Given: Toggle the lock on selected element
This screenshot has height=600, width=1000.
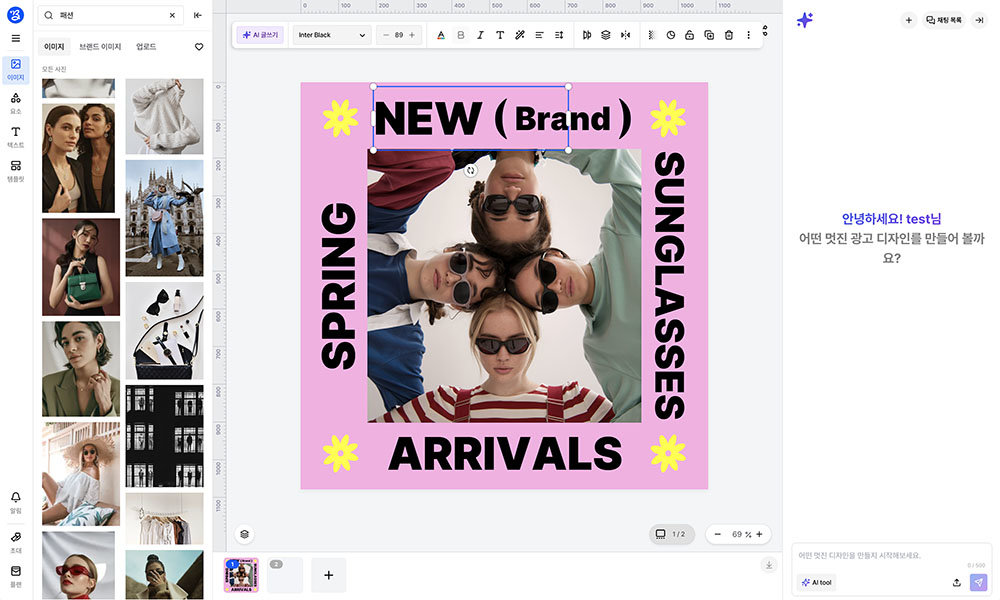Looking at the screenshot, I should point(689,35).
